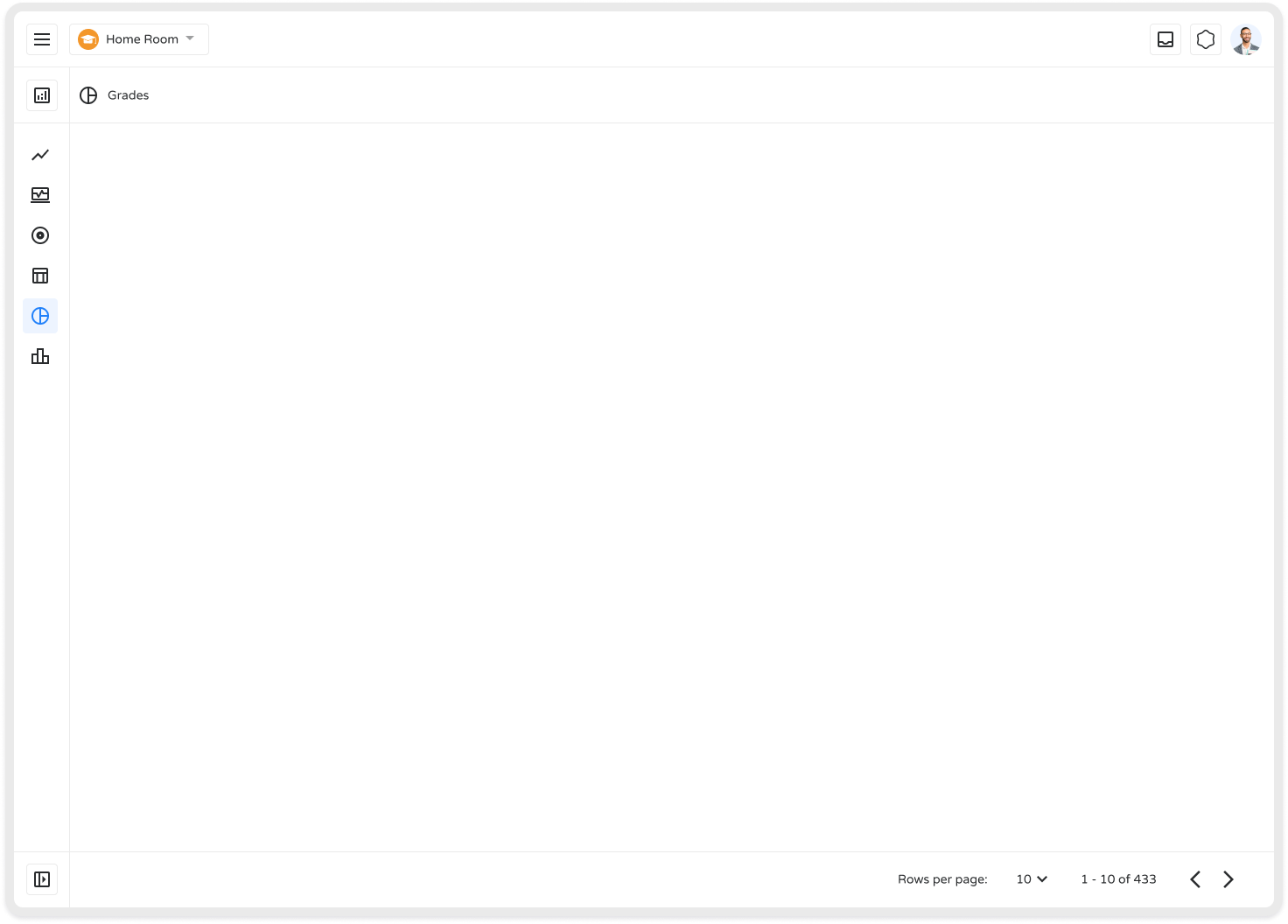Click the pie icon beside Grades title
This screenshot has width=1288, height=924.
(88, 95)
